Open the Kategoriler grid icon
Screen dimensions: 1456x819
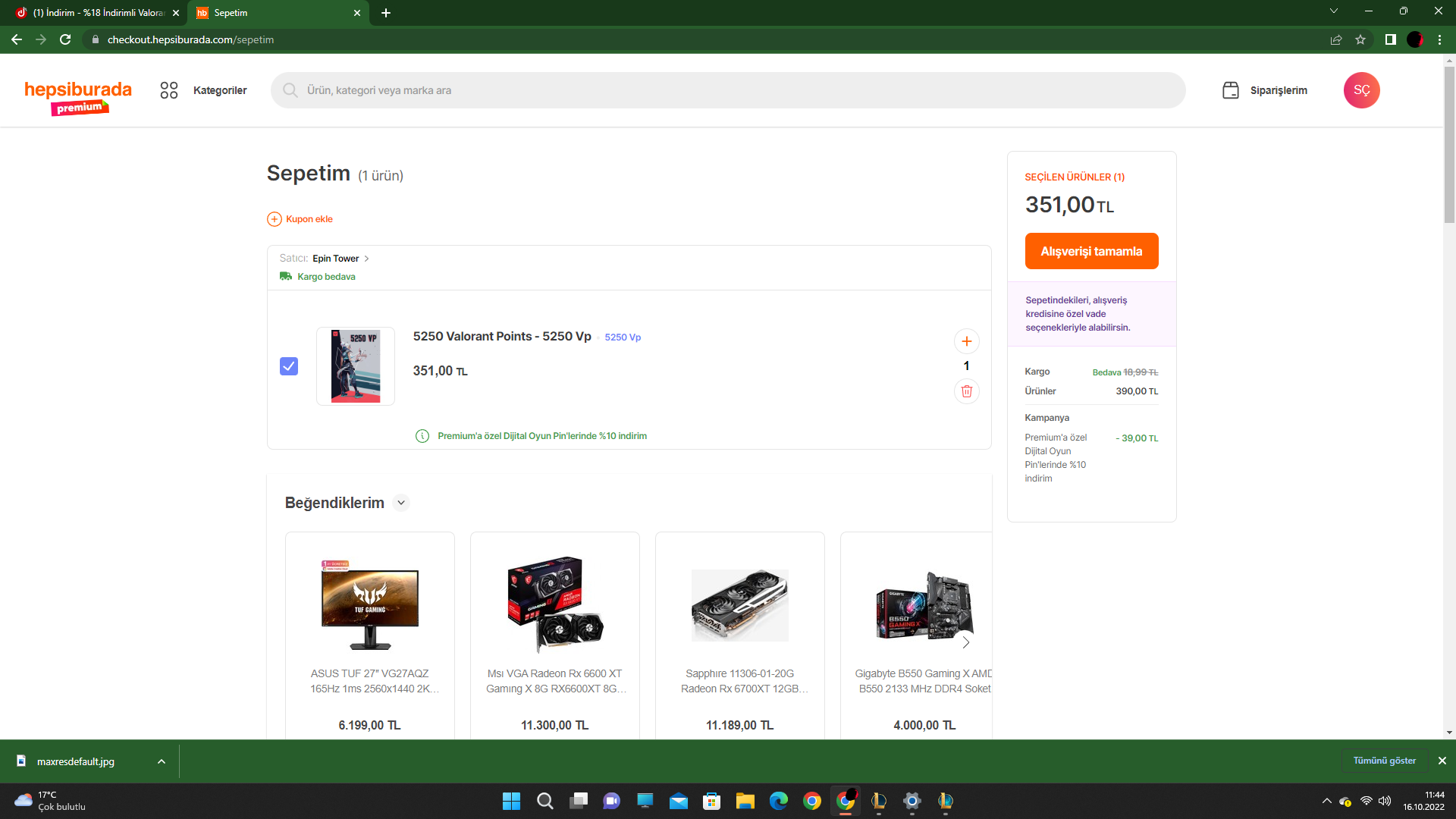tap(169, 90)
